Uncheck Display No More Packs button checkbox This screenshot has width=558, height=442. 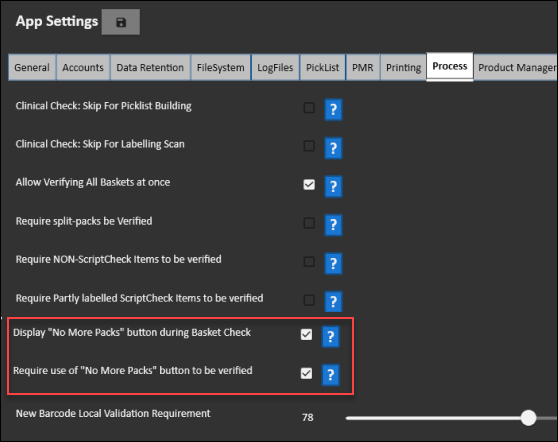pos(306,335)
